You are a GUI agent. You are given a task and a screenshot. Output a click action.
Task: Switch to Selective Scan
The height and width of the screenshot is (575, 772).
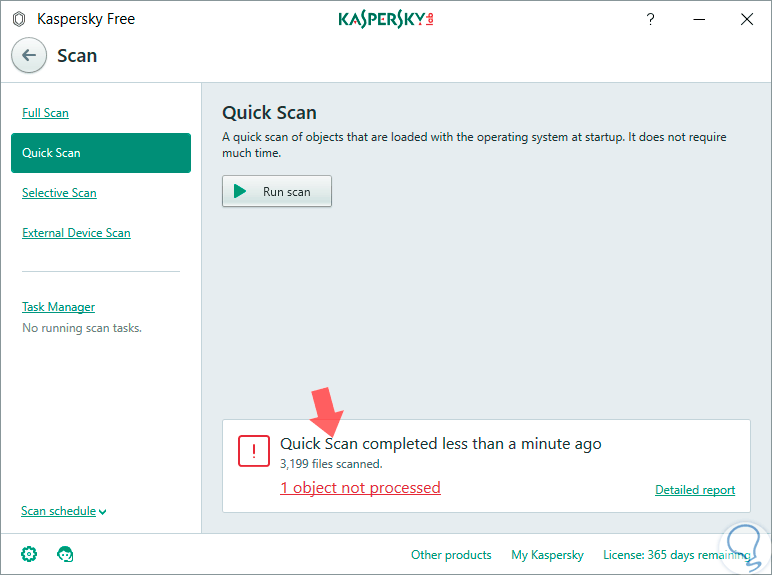tap(59, 192)
